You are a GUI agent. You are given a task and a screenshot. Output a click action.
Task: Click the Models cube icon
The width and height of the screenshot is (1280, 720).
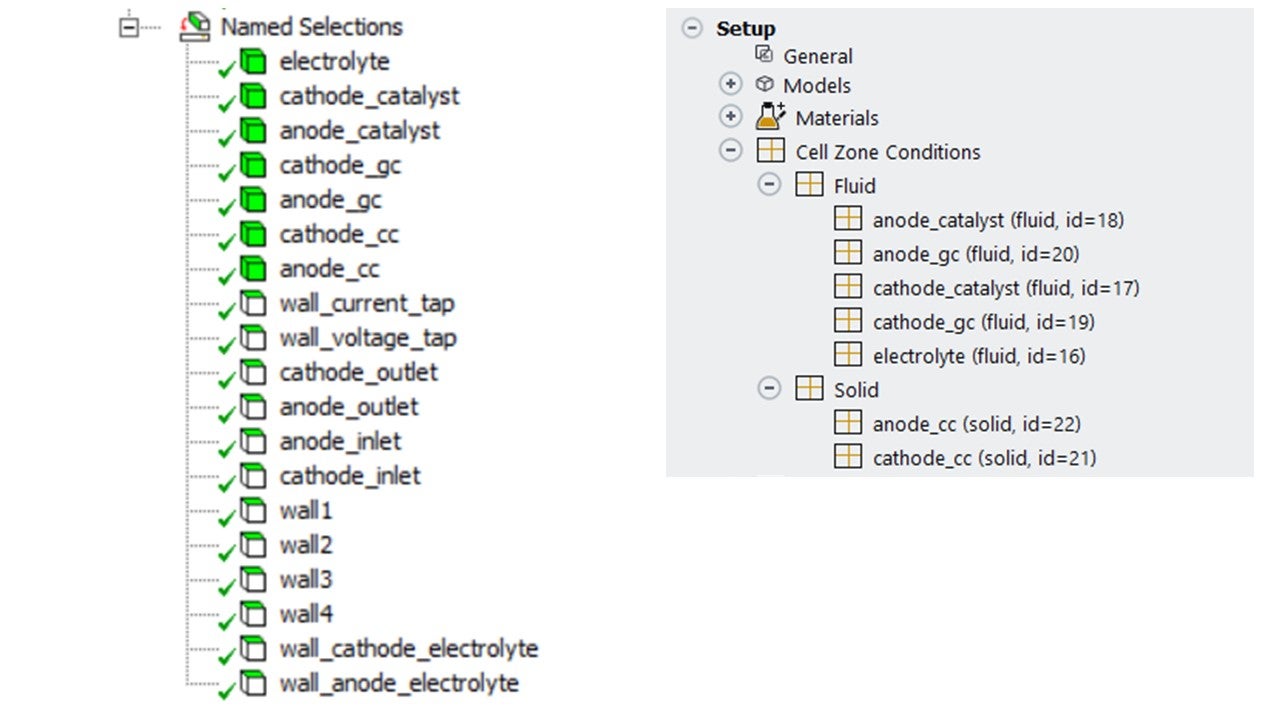point(765,85)
